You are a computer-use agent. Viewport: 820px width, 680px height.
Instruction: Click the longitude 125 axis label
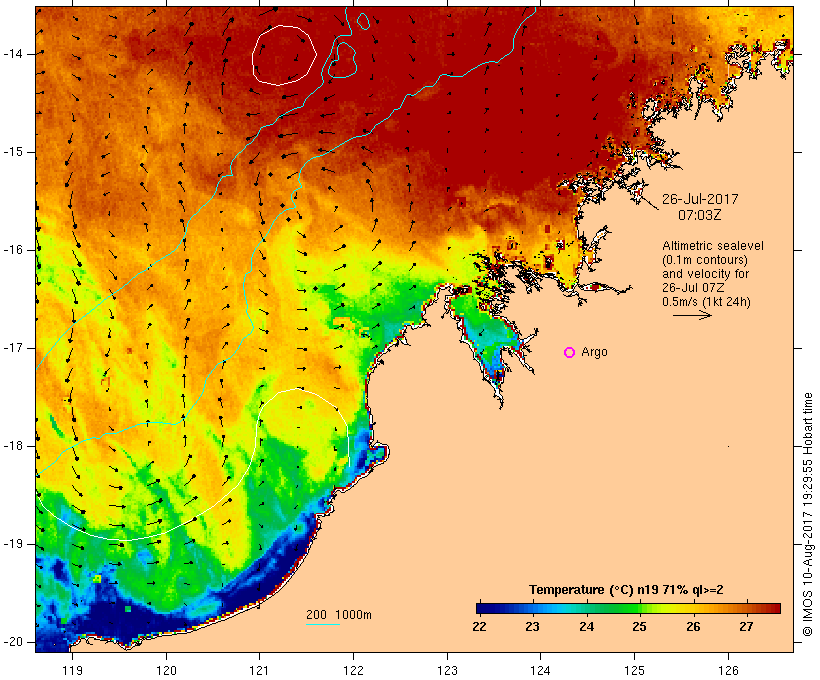click(634, 670)
